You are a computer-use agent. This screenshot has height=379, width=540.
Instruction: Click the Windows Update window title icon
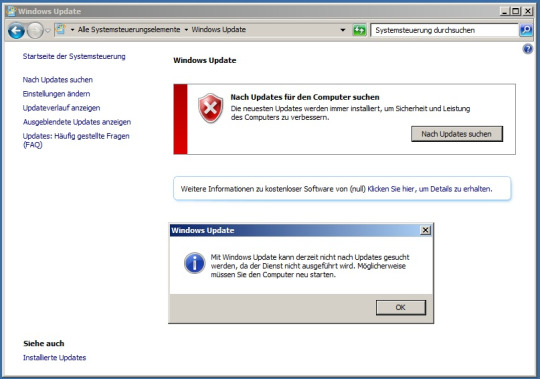(11, 11)
